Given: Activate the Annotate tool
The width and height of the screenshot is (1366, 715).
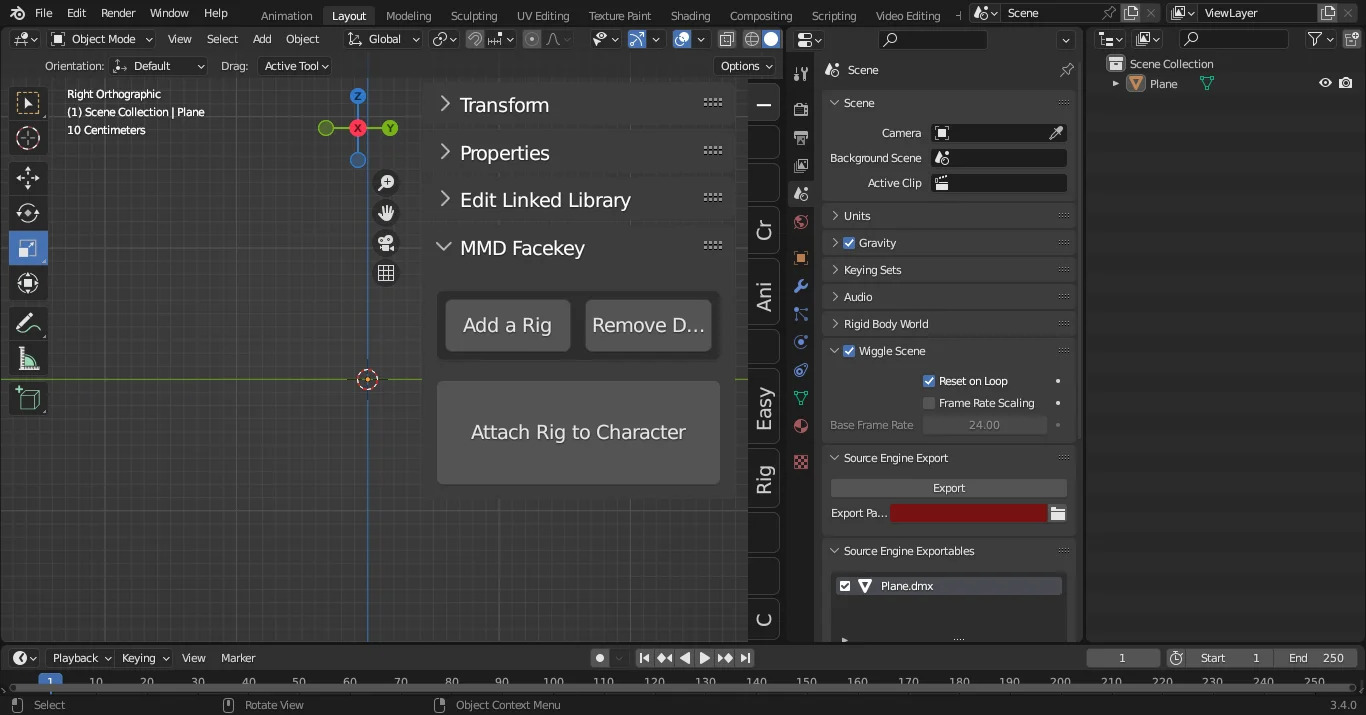Looking at the screenshot, I should 28,323.
